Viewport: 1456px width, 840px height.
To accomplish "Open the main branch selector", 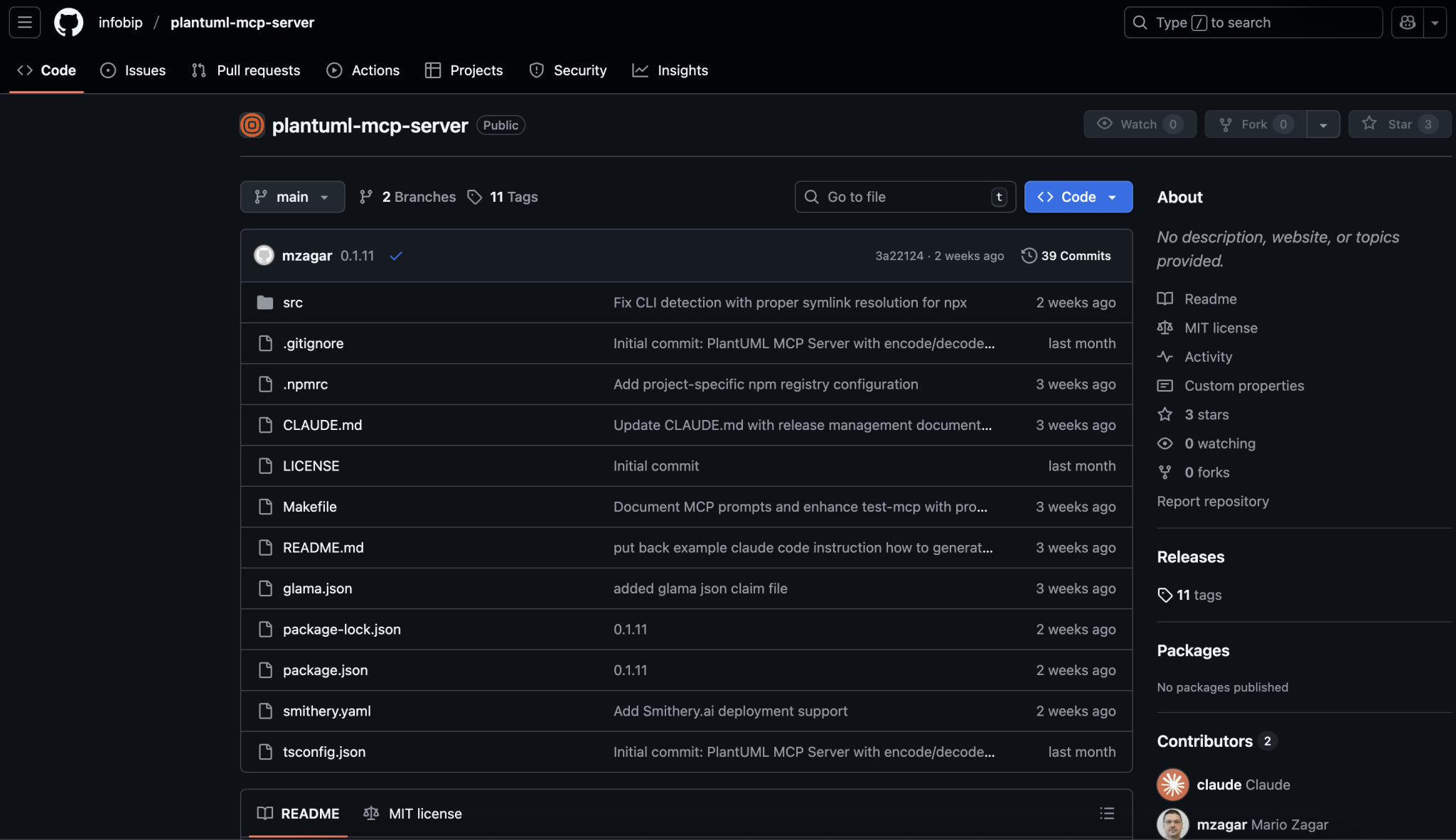I will tap(292, 197).
